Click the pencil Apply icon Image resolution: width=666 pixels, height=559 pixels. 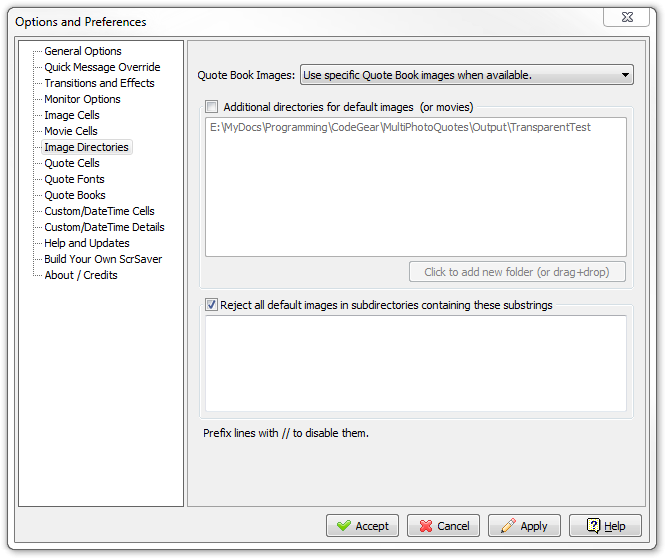[x=508, y=525]
